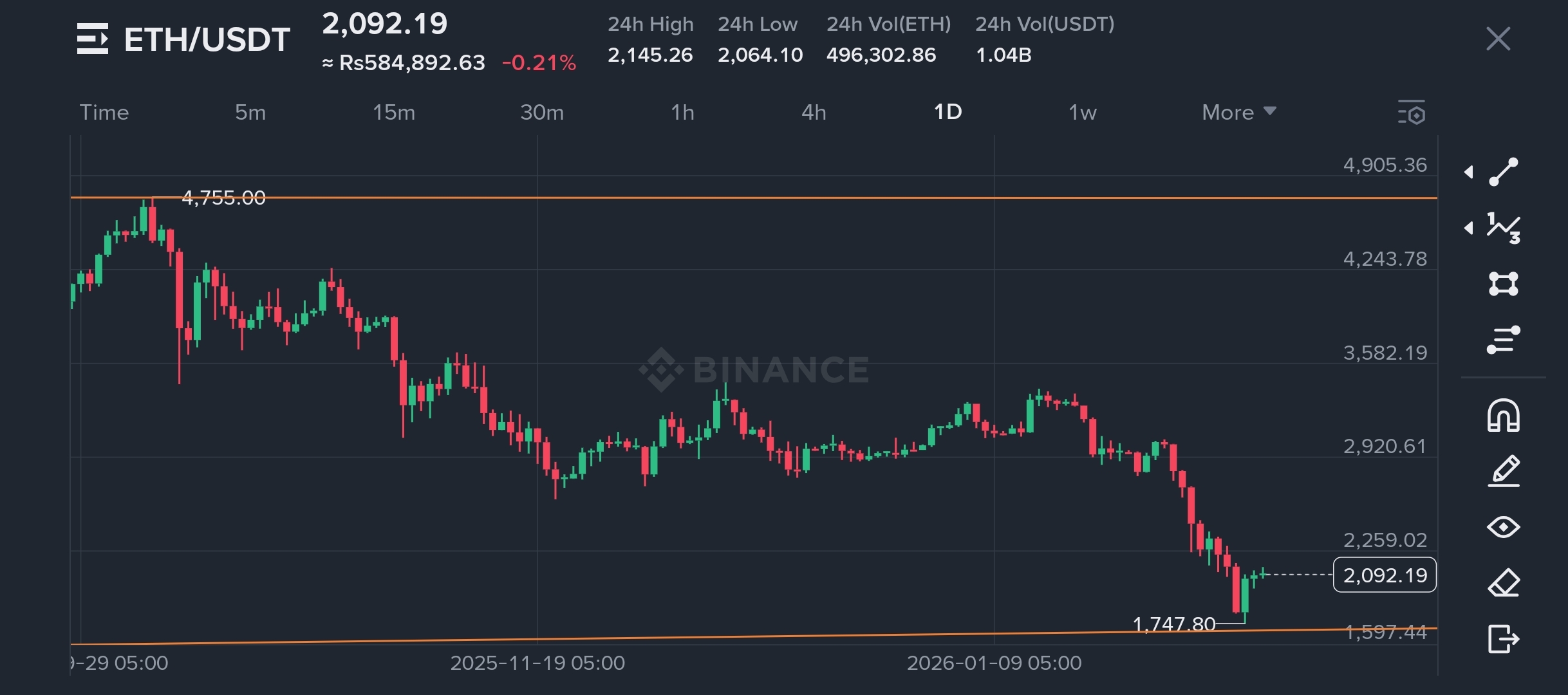Open chart indicator settings icon
This screenshot has width=1568, height=695.
click(x=1412, y=113)
